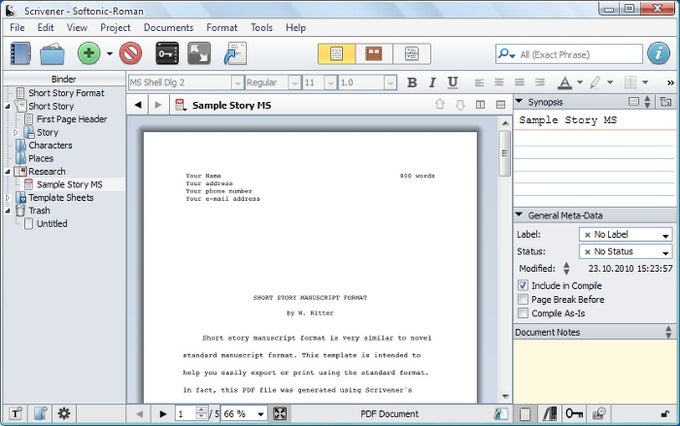Select Short Story Format in Binder

(x=66, y=93)
